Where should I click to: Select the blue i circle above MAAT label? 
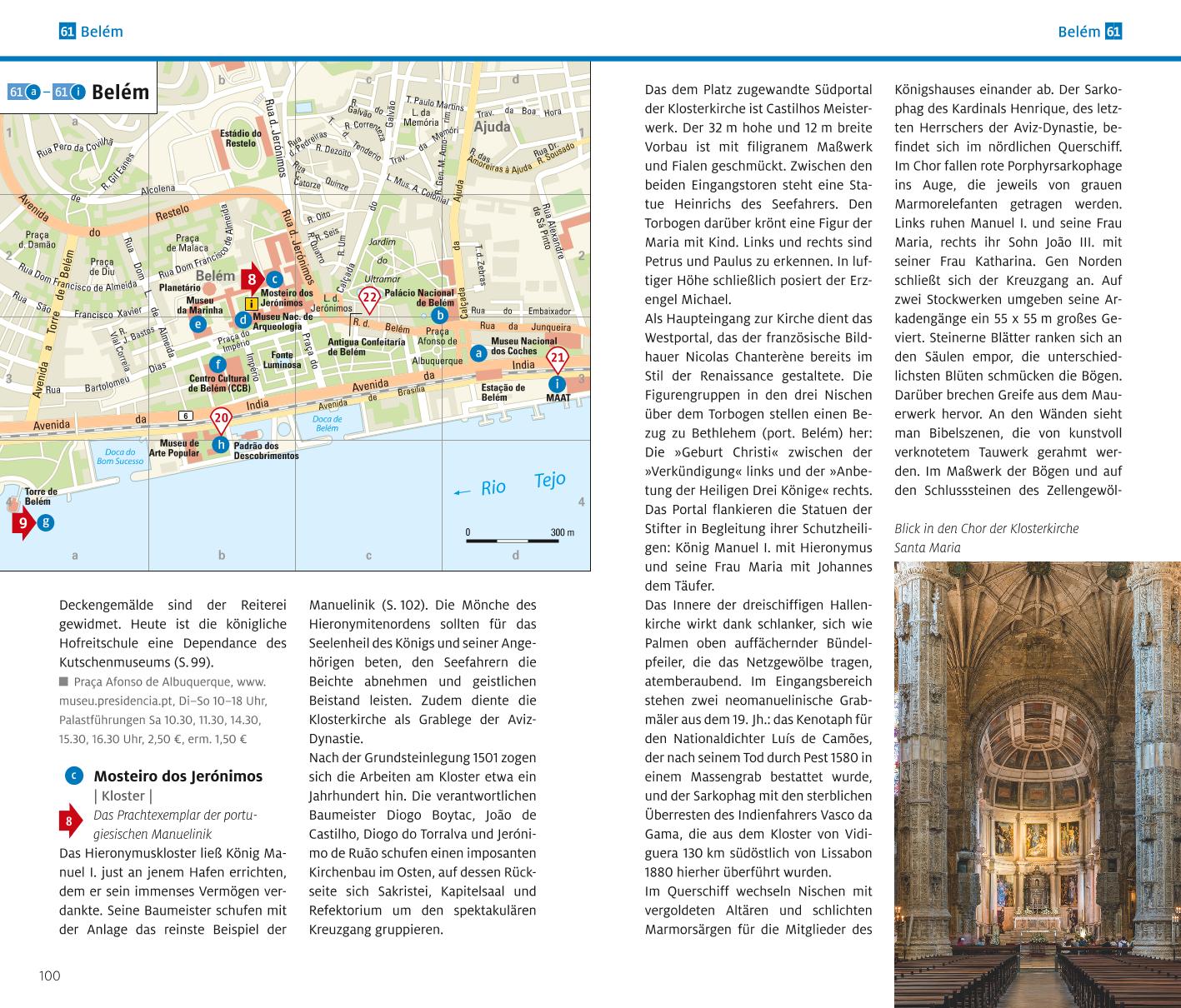tap(558, 384)
